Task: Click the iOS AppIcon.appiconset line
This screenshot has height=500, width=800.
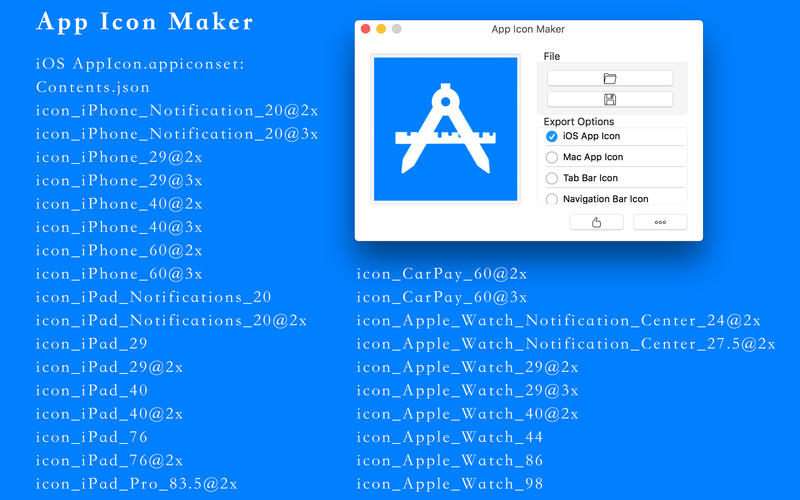Action: pos(140,64)
